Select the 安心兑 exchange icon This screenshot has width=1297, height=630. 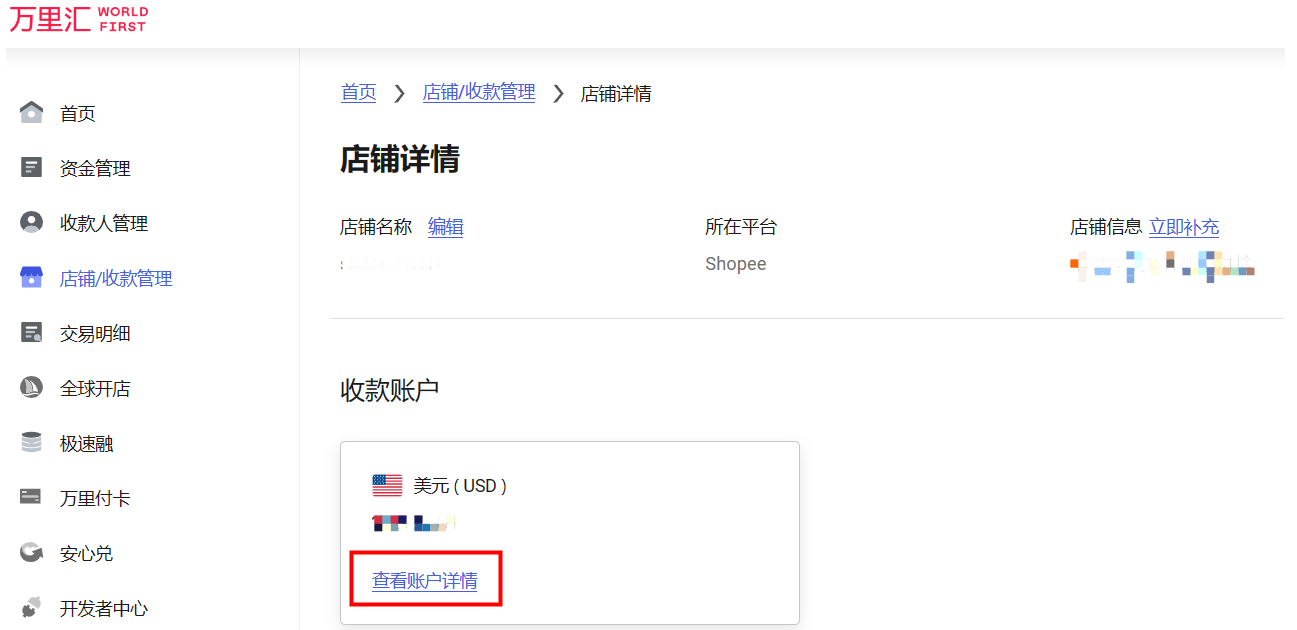pos(31,552)
